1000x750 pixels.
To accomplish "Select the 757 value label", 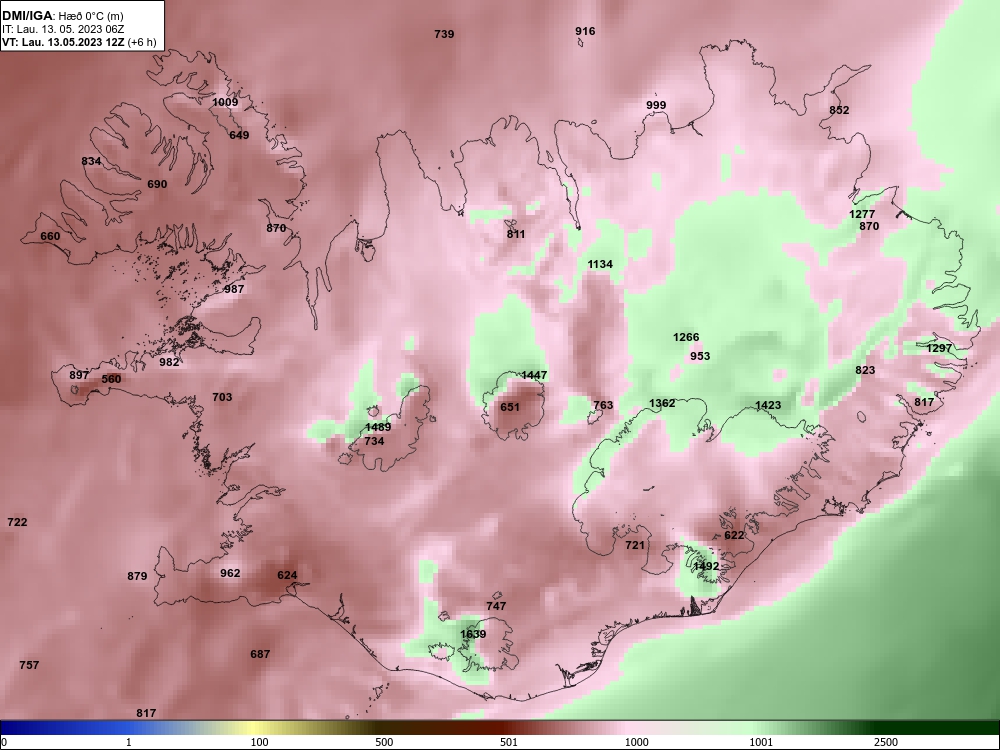I will (29, 665).
